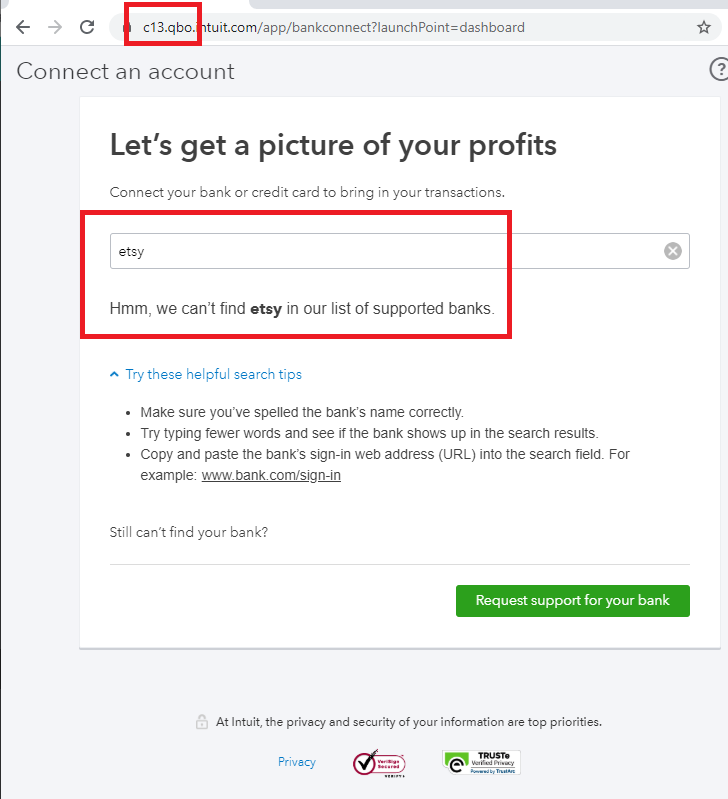This screenshot has width=728, height=799.
Task: Open the www.bank.com/sign-in example link
Action: [271, 475]
